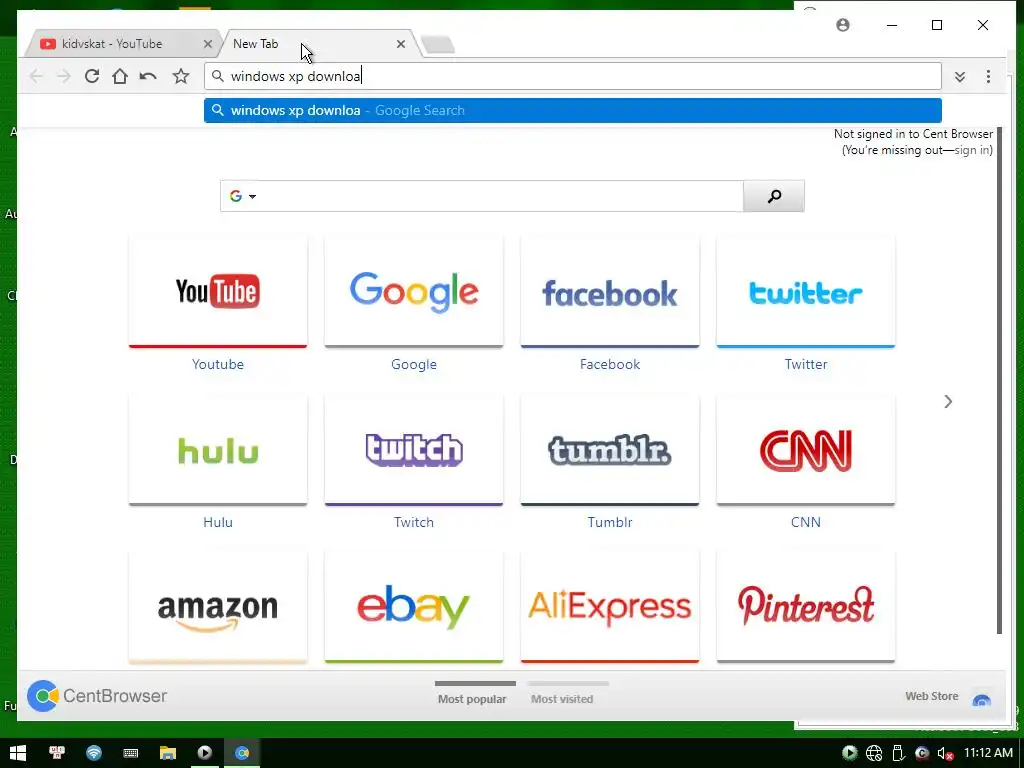This screenshot has width=1024, height=768.
Task: Open the Google search engine dropdown
Action: [x=242, y=196]
